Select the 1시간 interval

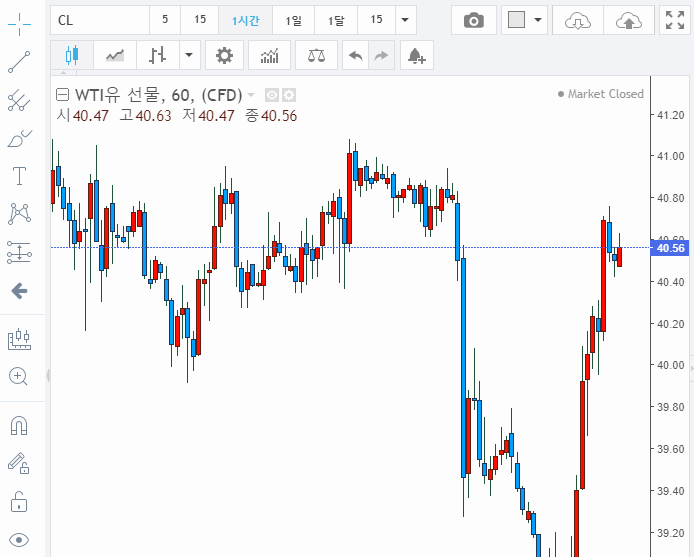pos(246,20)
